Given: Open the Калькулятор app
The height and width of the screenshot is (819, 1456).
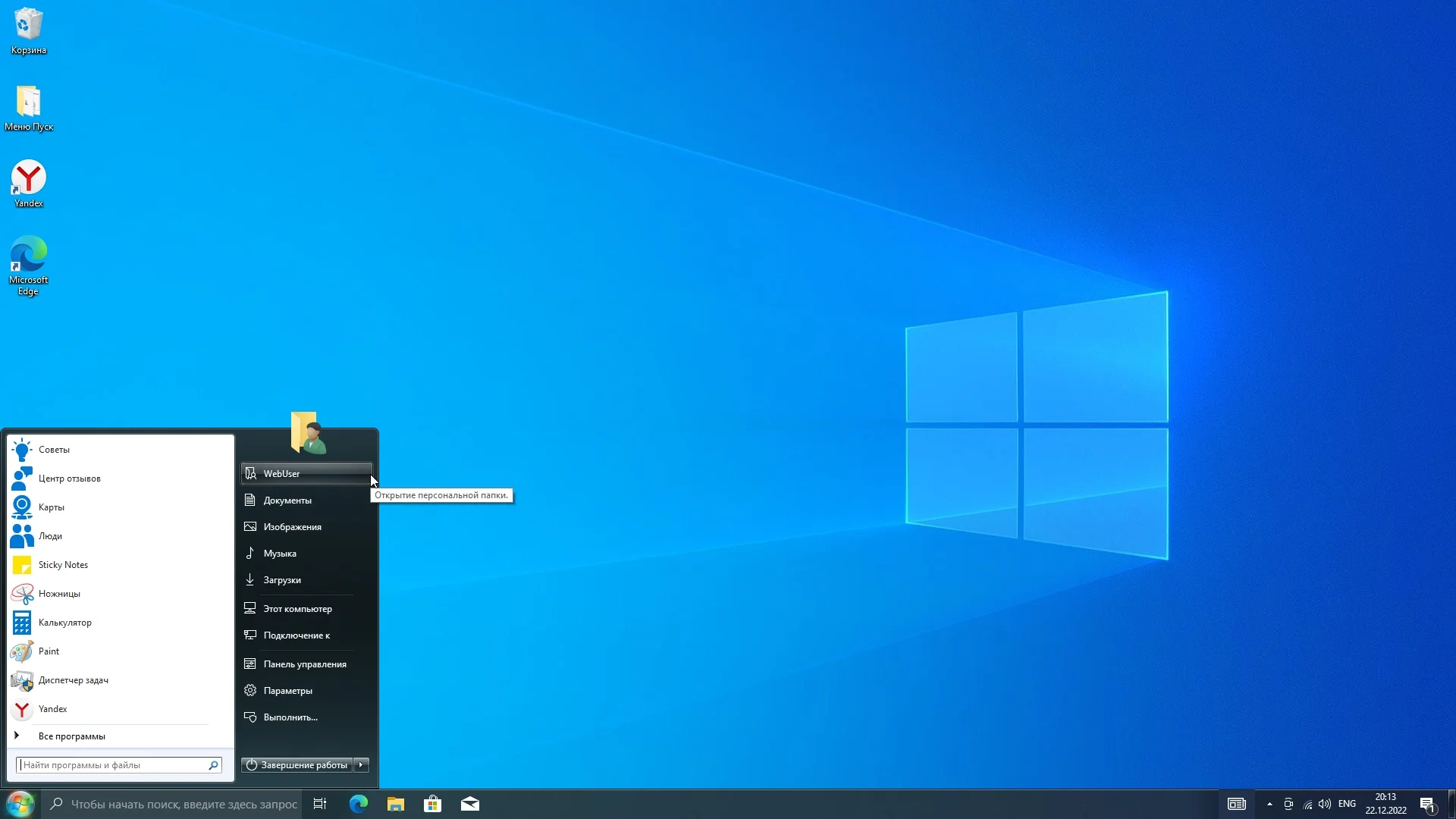Looking at the screenshot, I should coord(64,623).
